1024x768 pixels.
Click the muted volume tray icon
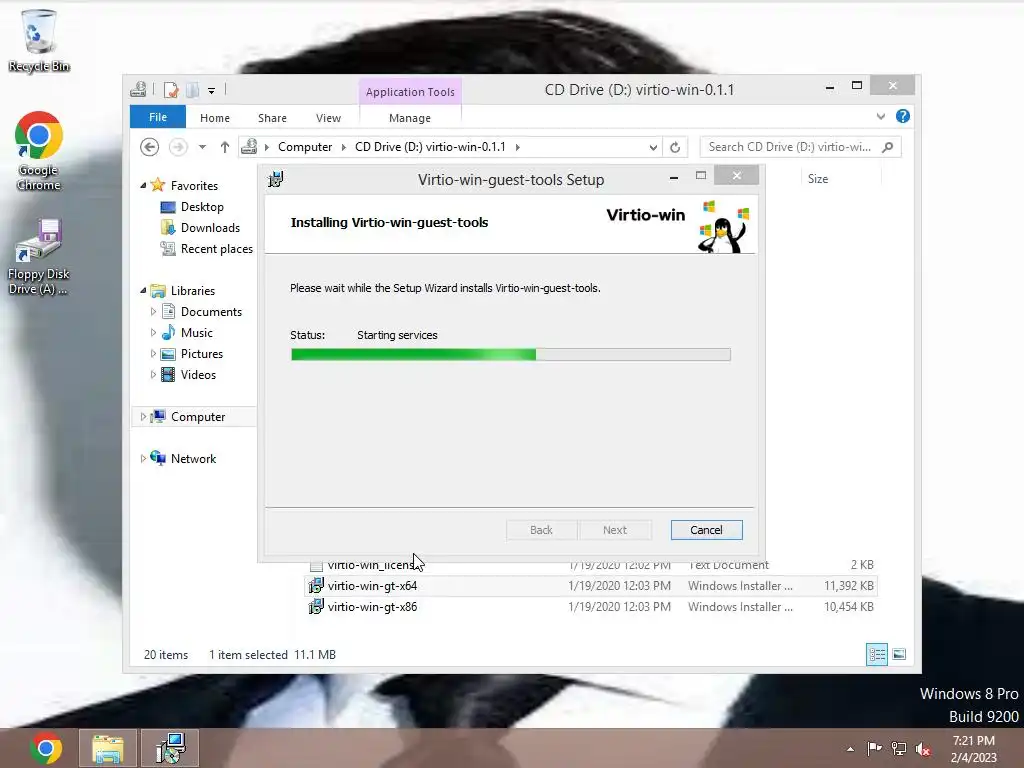(x=923, y=749)
